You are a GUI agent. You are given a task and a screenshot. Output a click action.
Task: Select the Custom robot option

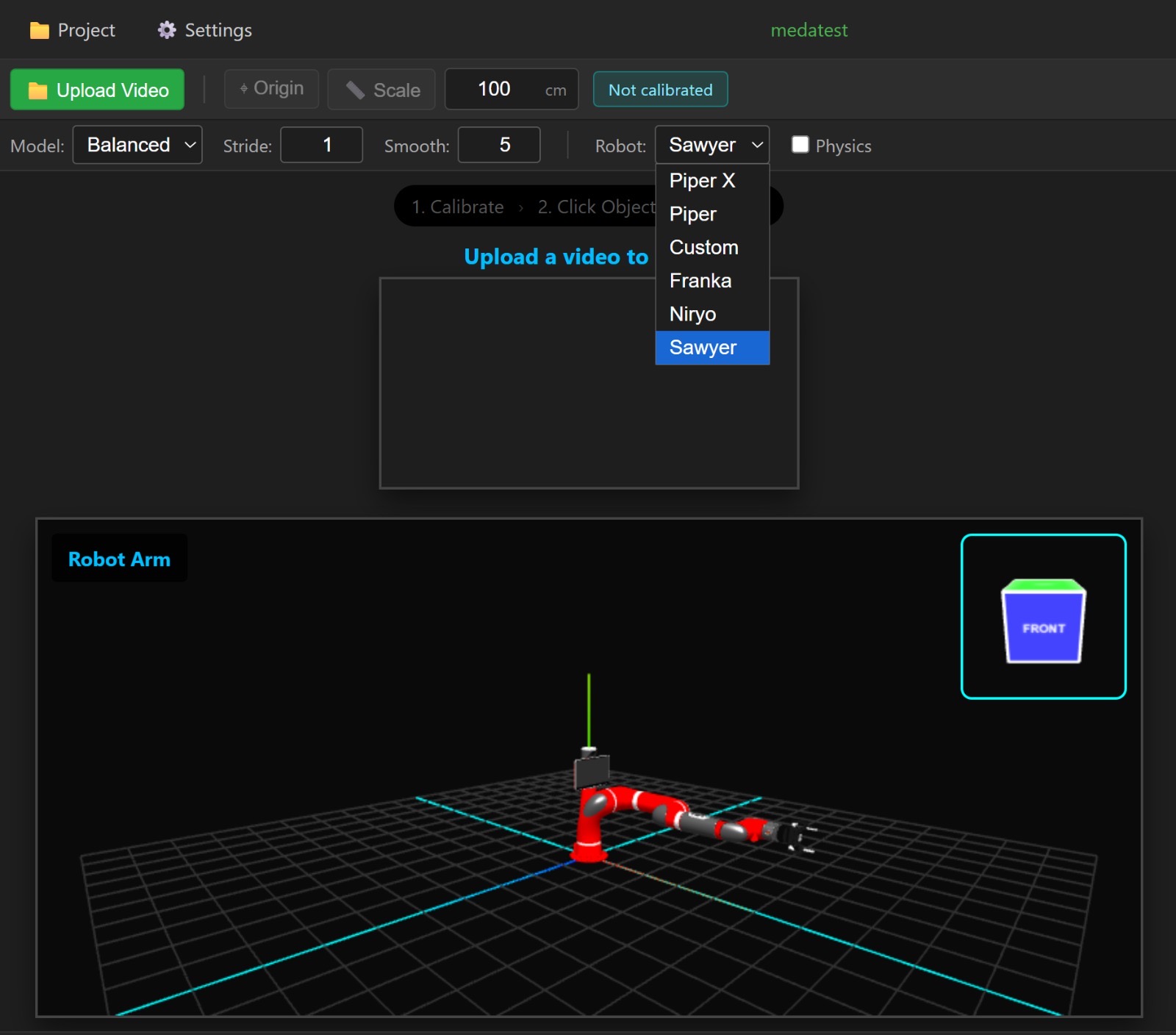click(703, 247)
